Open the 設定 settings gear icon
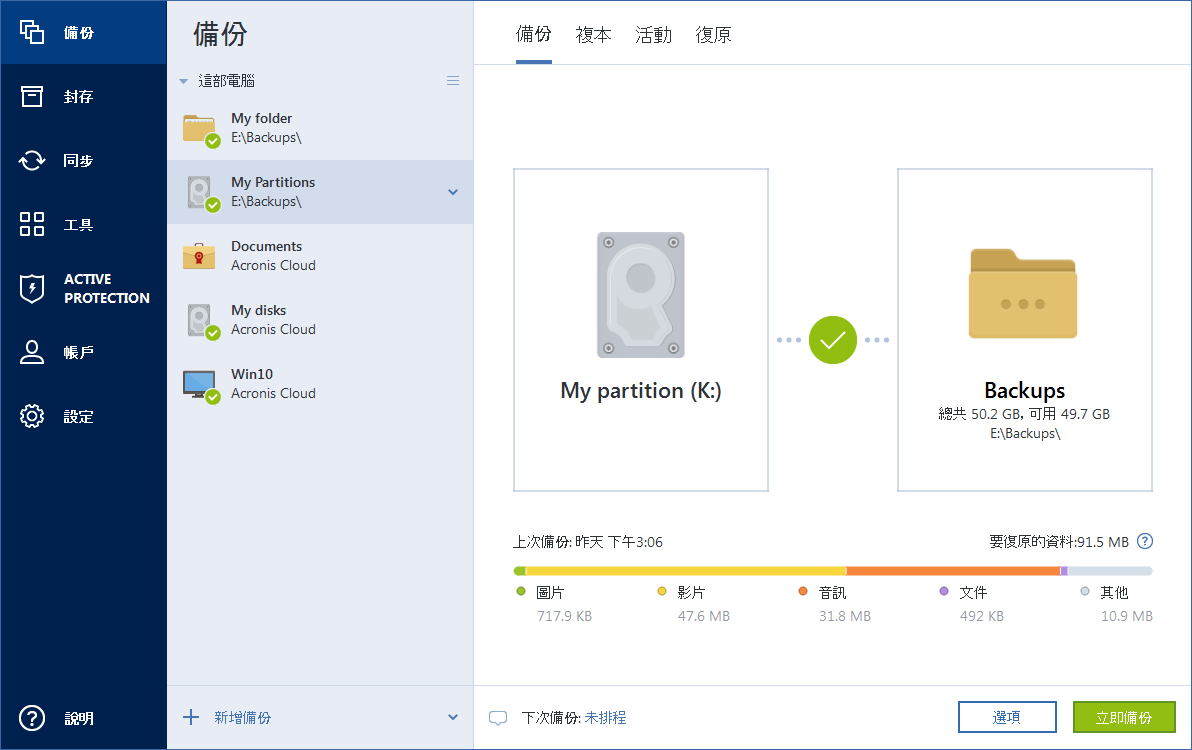1192x750 pixels. click(x=31, y=416)
